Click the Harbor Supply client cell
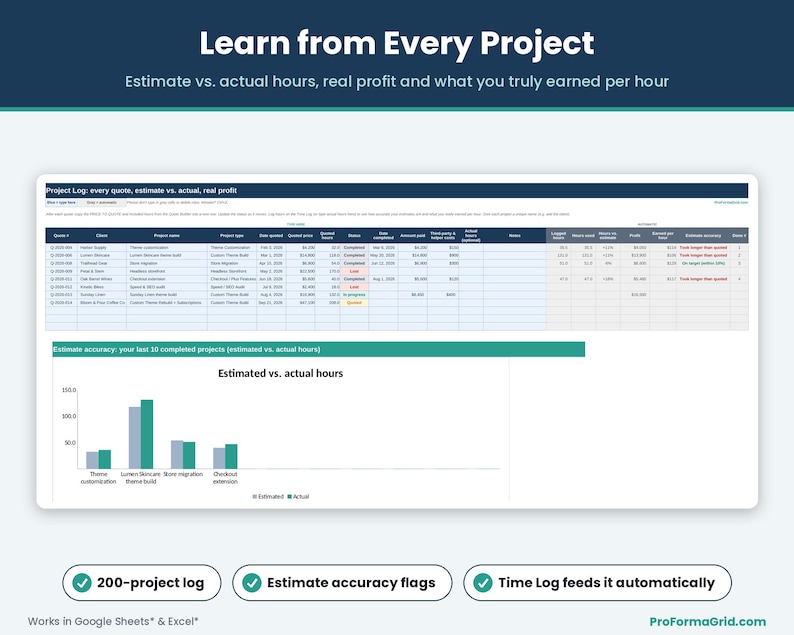 click(102, 248)
